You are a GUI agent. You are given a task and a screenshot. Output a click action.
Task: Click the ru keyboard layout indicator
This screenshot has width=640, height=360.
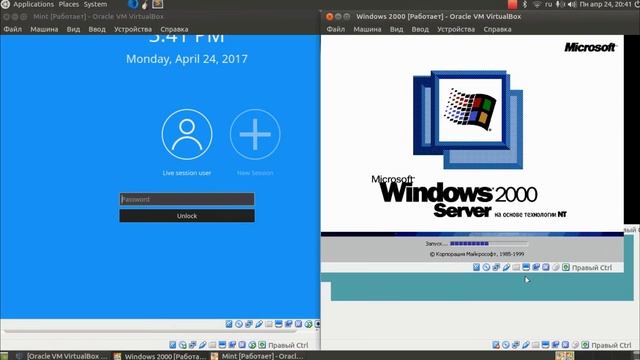548,4
